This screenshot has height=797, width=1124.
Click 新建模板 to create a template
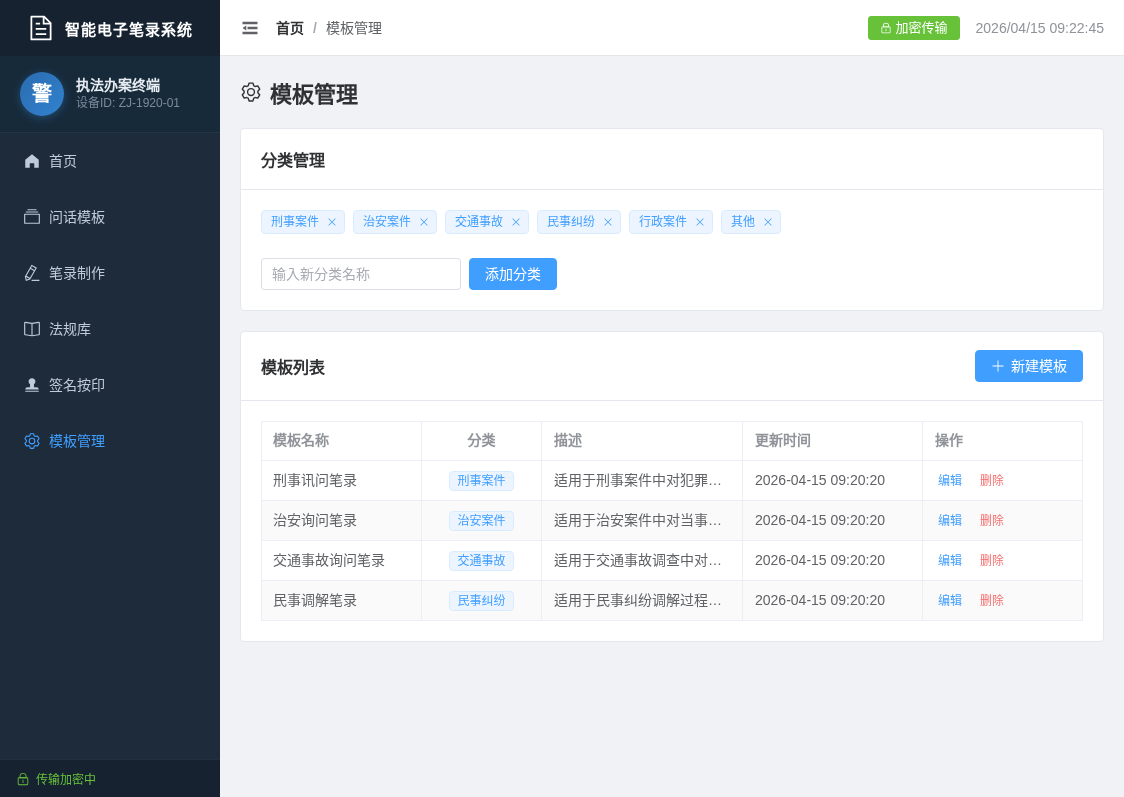pos(1028,366)
